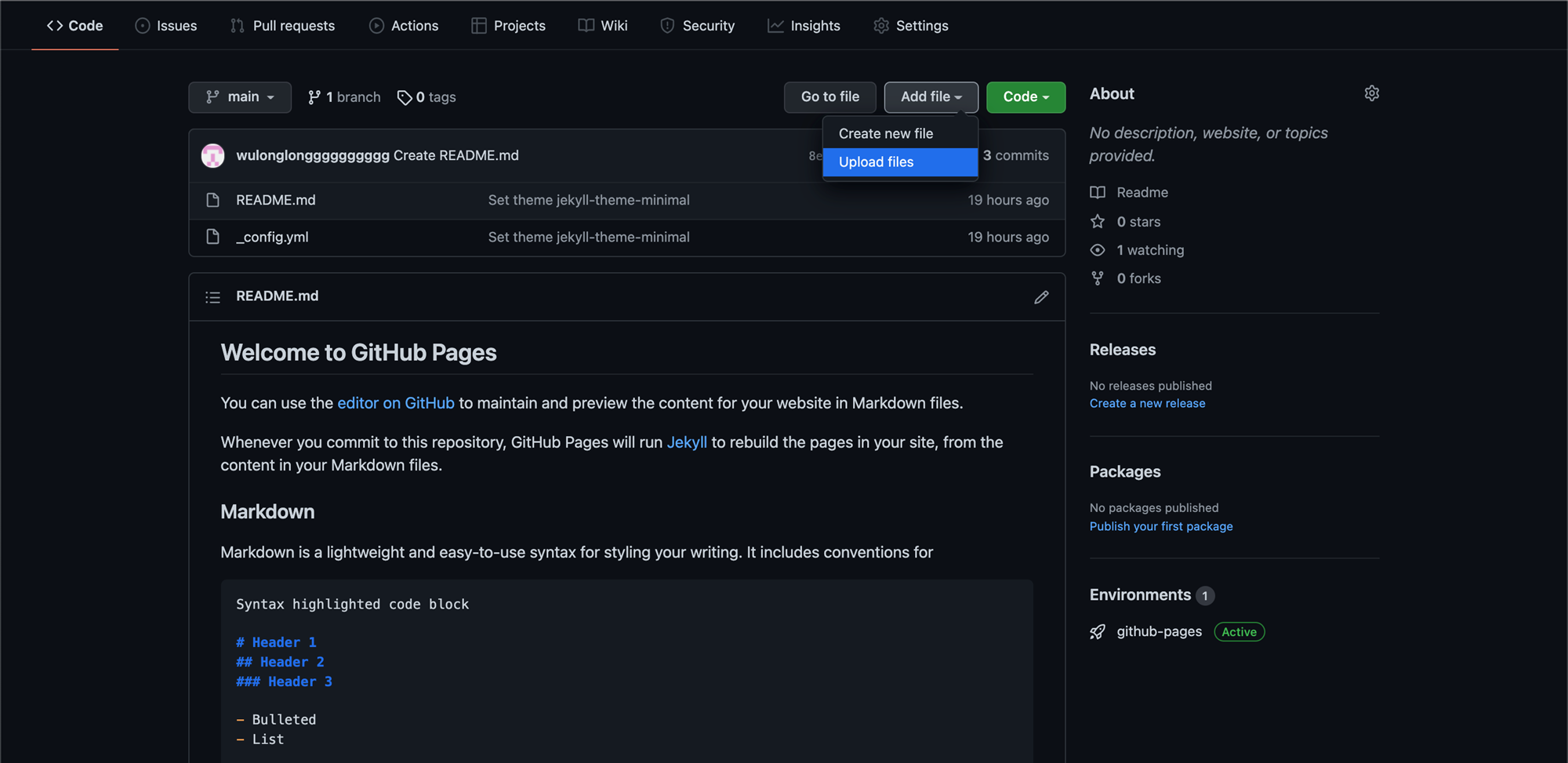
Task: Click _config.yml's 19 hours ago timestamp
Action: pos(1008,238)
